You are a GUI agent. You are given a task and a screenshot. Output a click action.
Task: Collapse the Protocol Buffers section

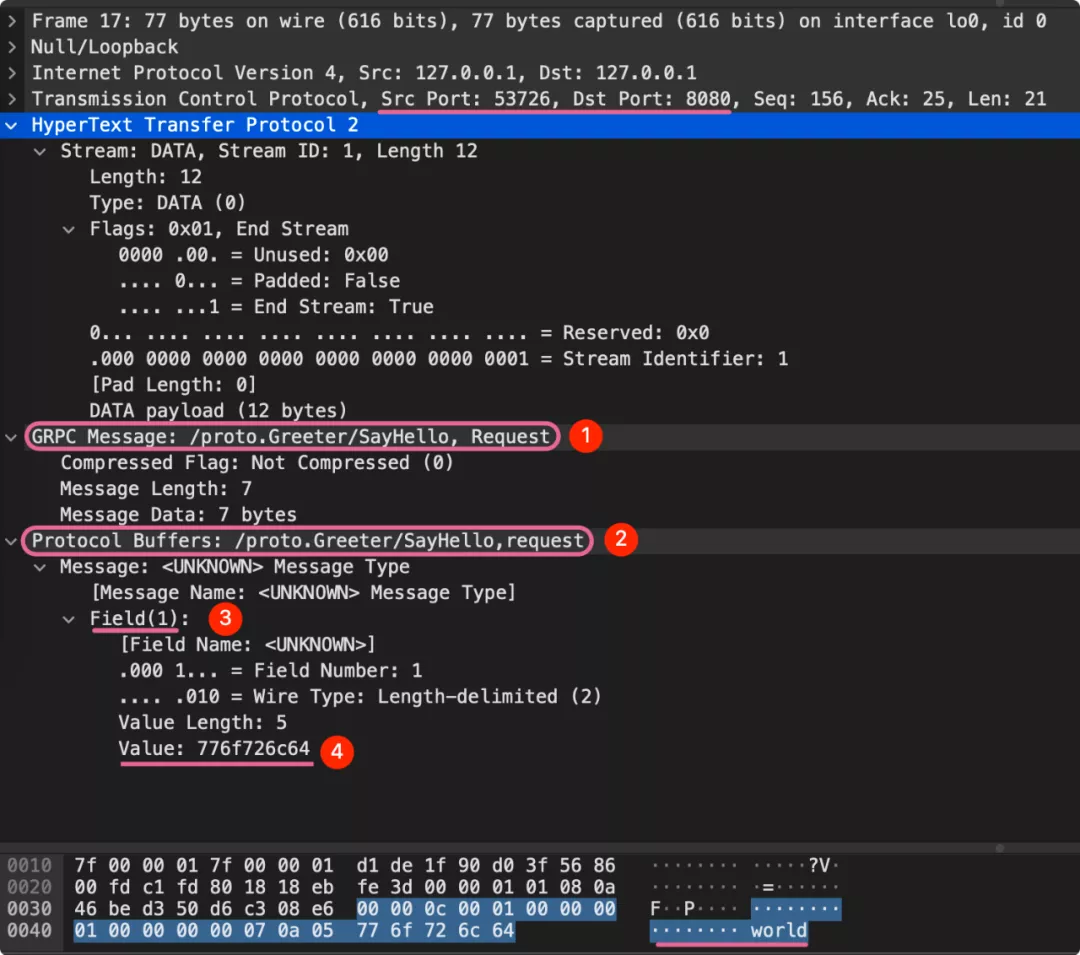[11, 541]
